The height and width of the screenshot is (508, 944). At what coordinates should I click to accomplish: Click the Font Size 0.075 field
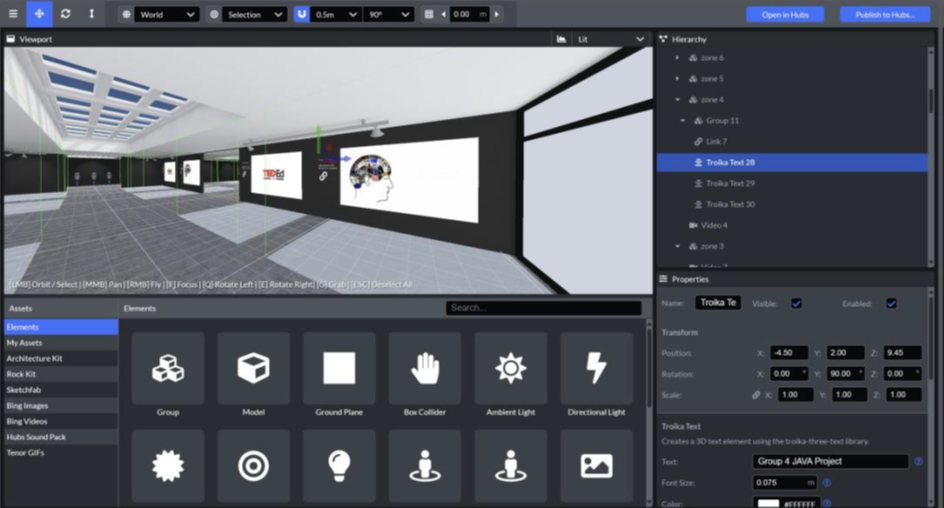784,483
